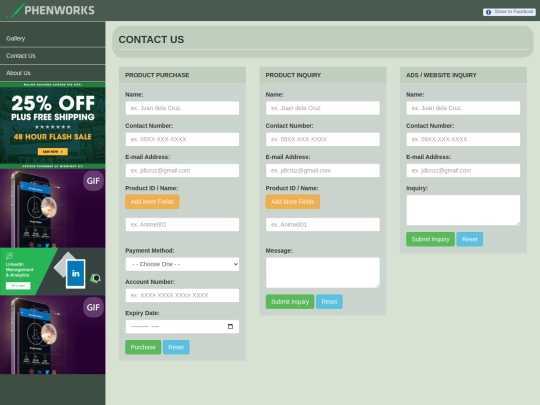Viewport: 540px width, 405px height.
Task: Click Submit Inquiry in Ads / Website Inquiry
Action: pos(430,239)
